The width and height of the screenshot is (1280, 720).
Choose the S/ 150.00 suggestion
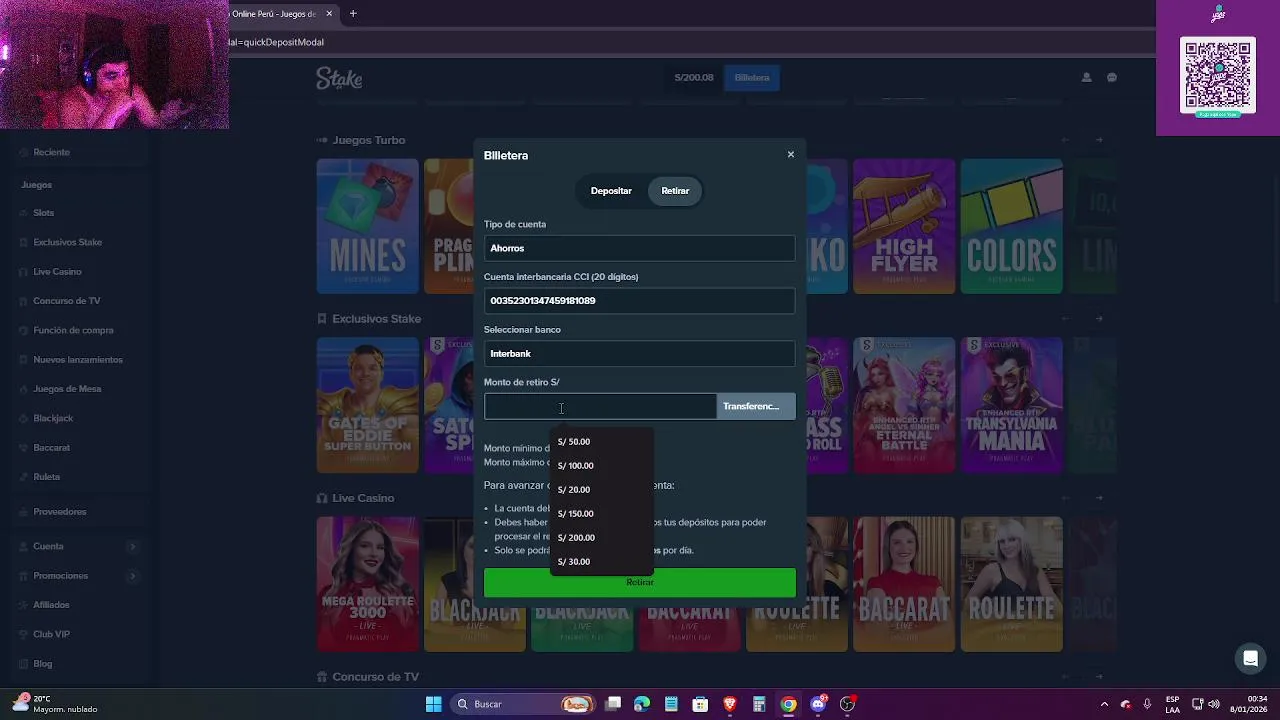pyautogui.click(x=601, y=514)
